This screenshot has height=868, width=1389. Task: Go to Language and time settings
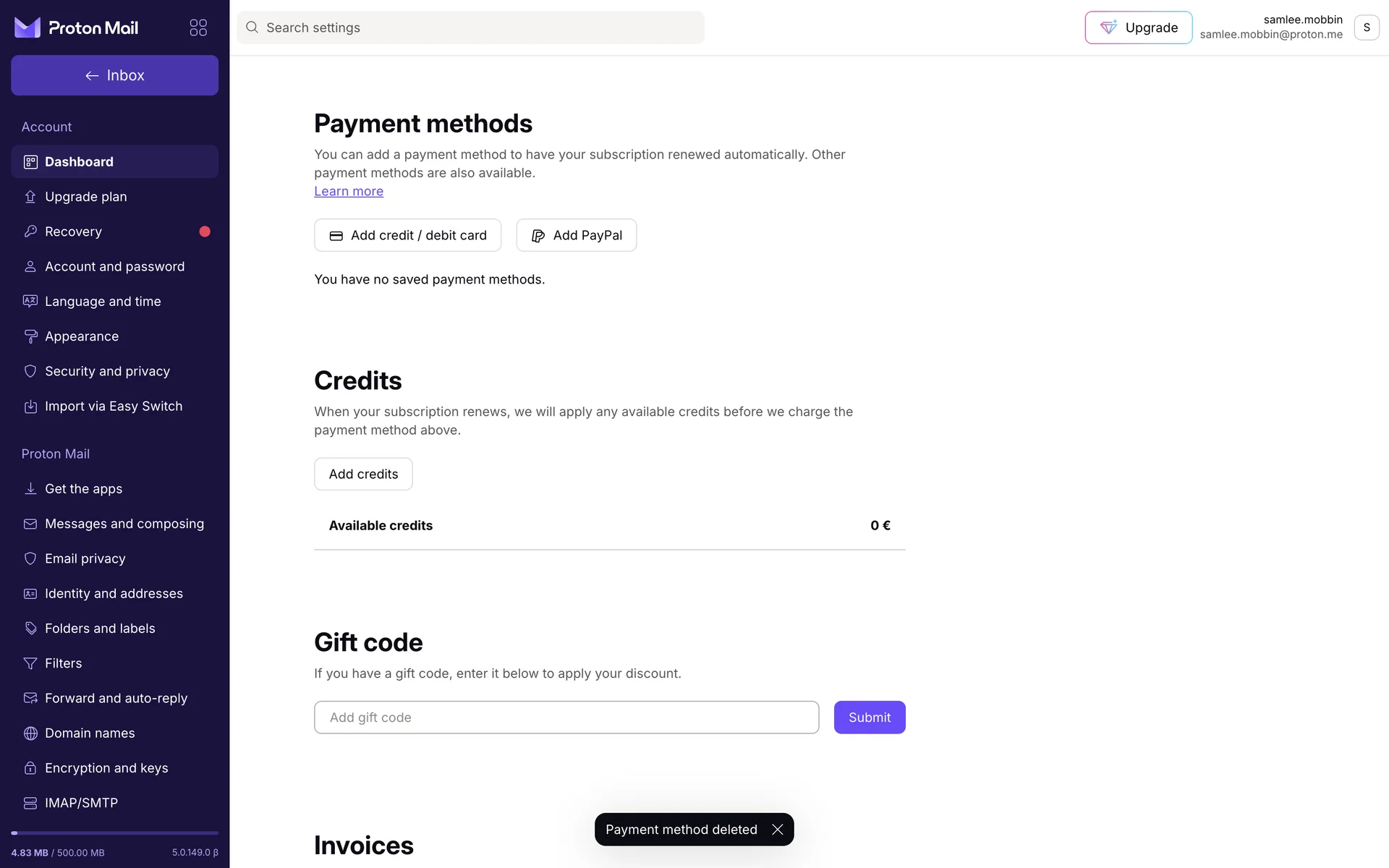(103, 302)
